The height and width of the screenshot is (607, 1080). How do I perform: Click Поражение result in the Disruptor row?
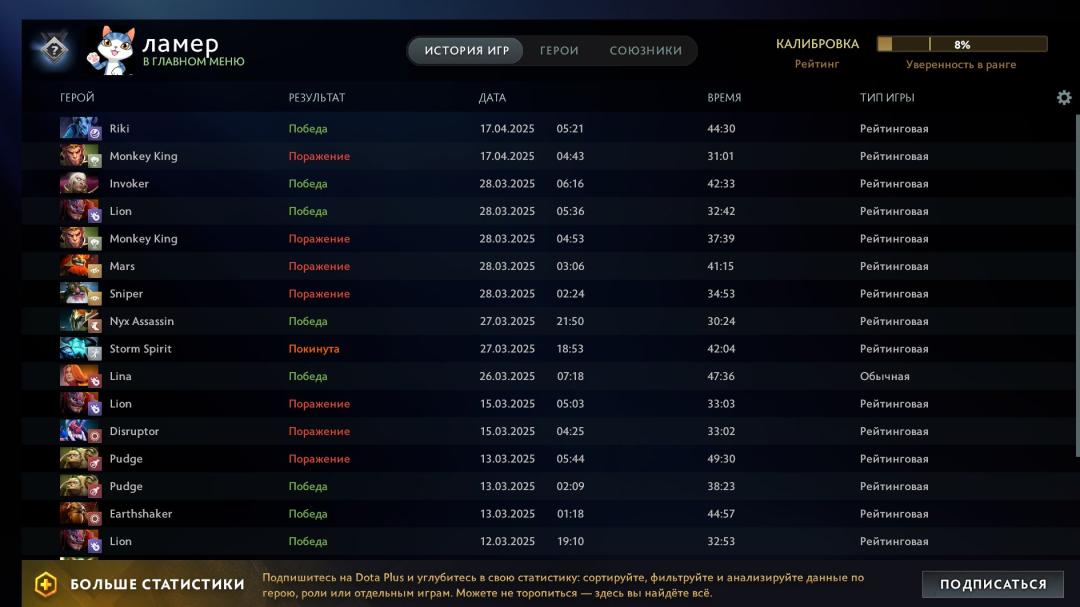pos(319,431)
